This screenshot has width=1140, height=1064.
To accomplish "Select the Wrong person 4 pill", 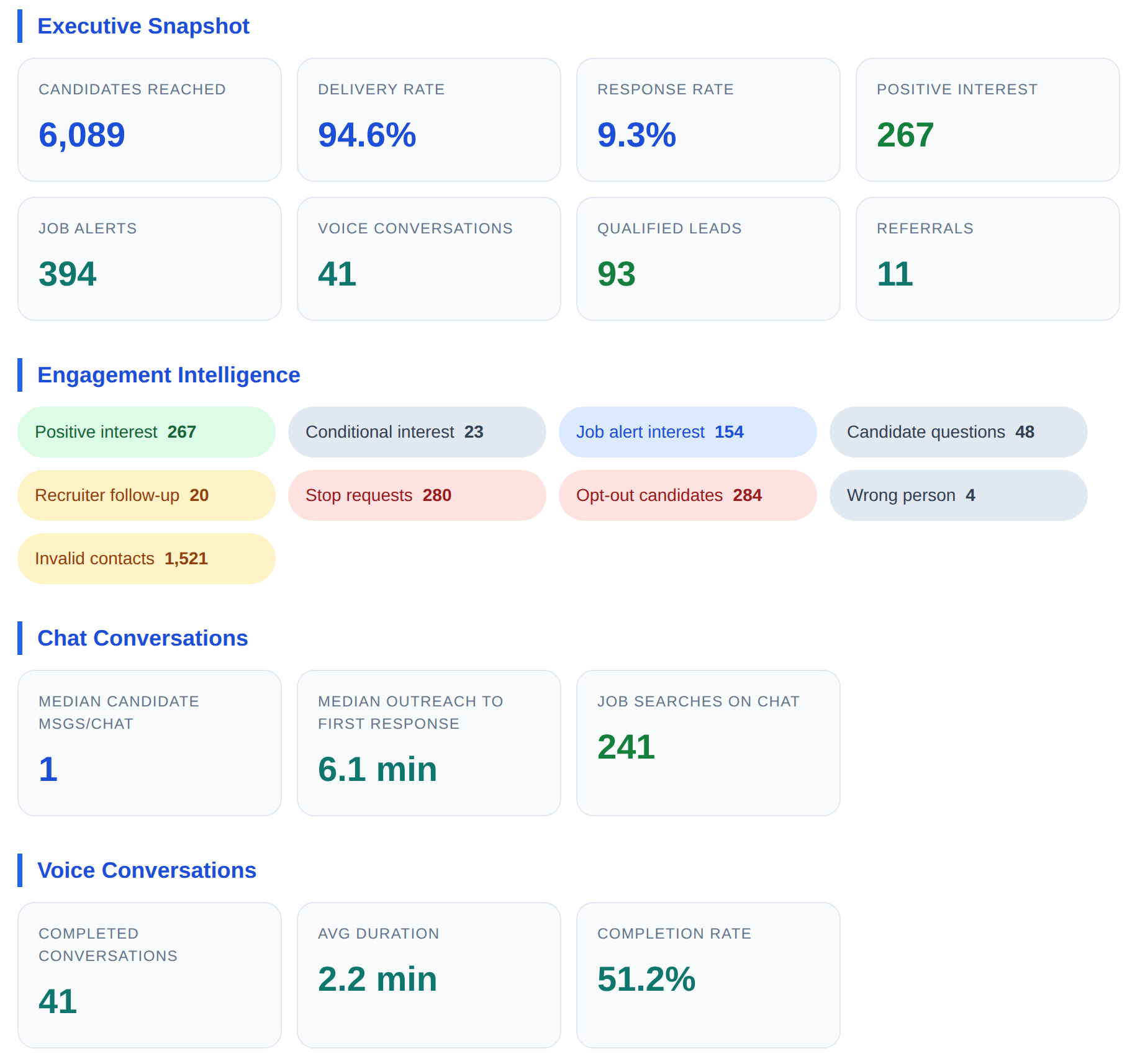I will [x=959, y=495].
